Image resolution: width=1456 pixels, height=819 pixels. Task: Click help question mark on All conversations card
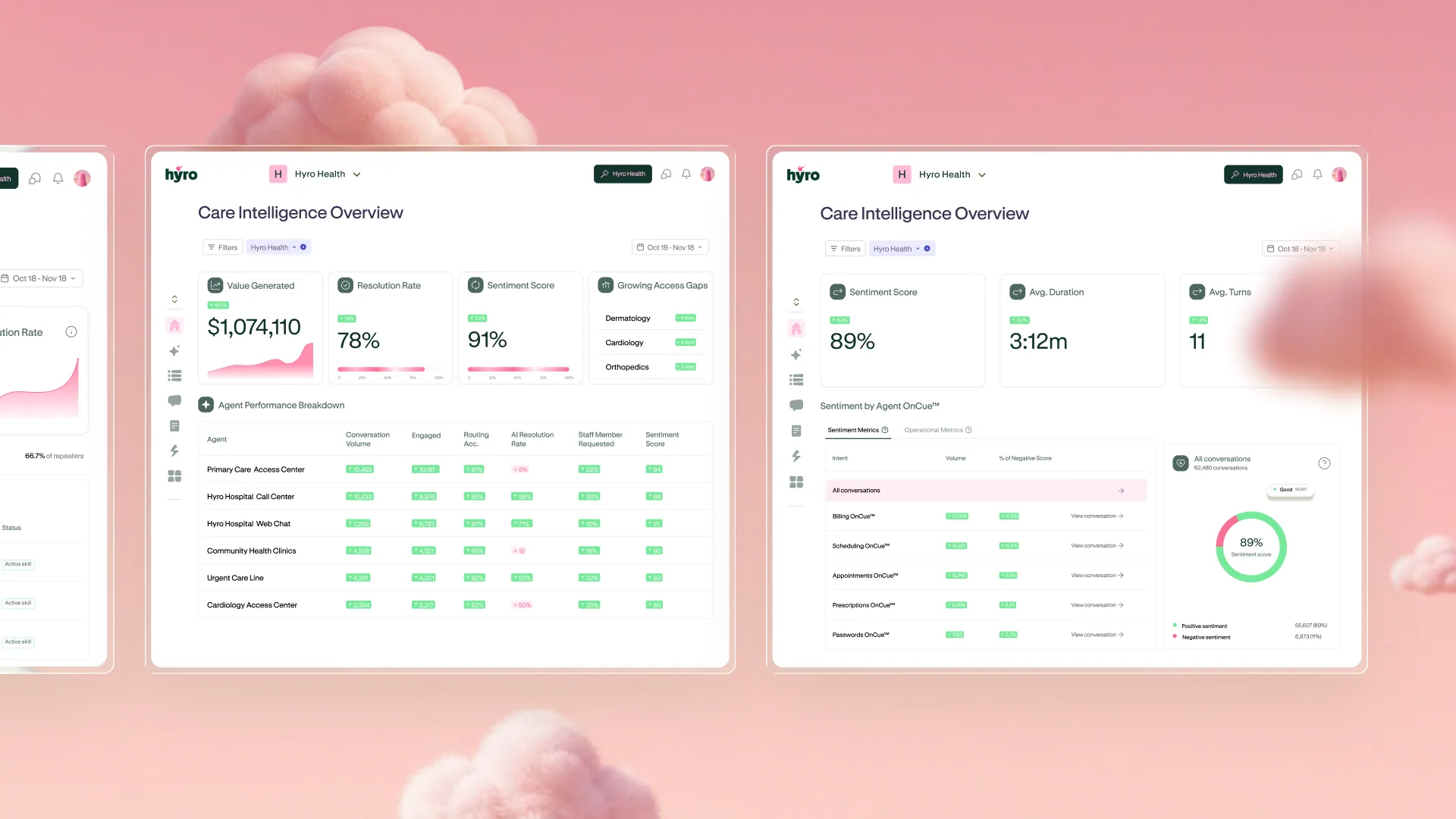click(x=1324, y=463)
